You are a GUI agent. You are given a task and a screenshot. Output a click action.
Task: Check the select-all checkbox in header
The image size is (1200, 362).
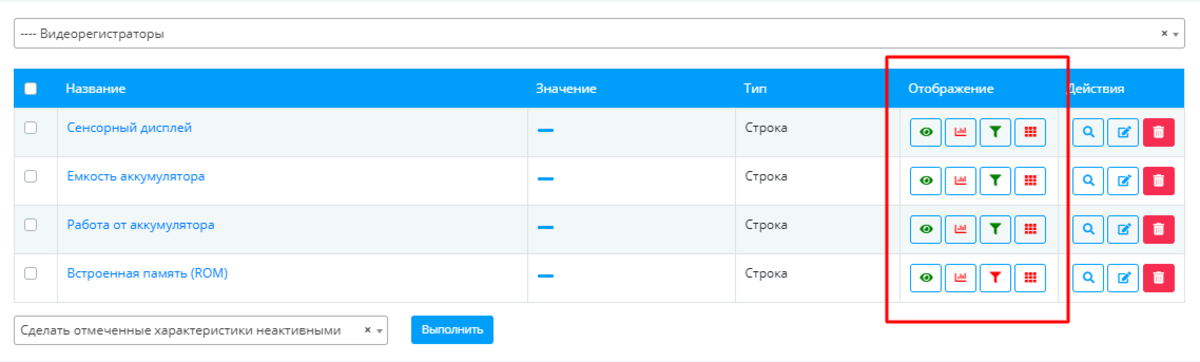[x=30, y=89]
